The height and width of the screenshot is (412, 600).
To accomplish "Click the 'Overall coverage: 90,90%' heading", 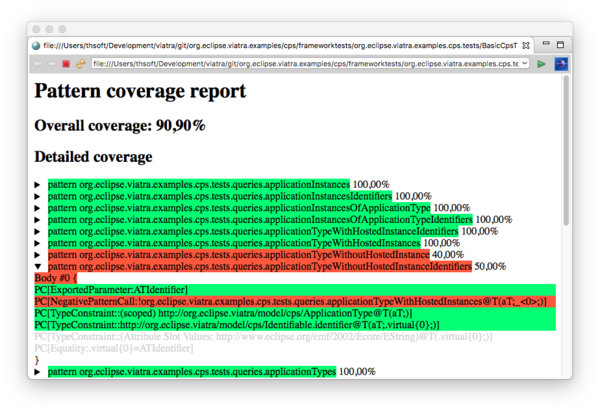I will click(x=120, y=125).
